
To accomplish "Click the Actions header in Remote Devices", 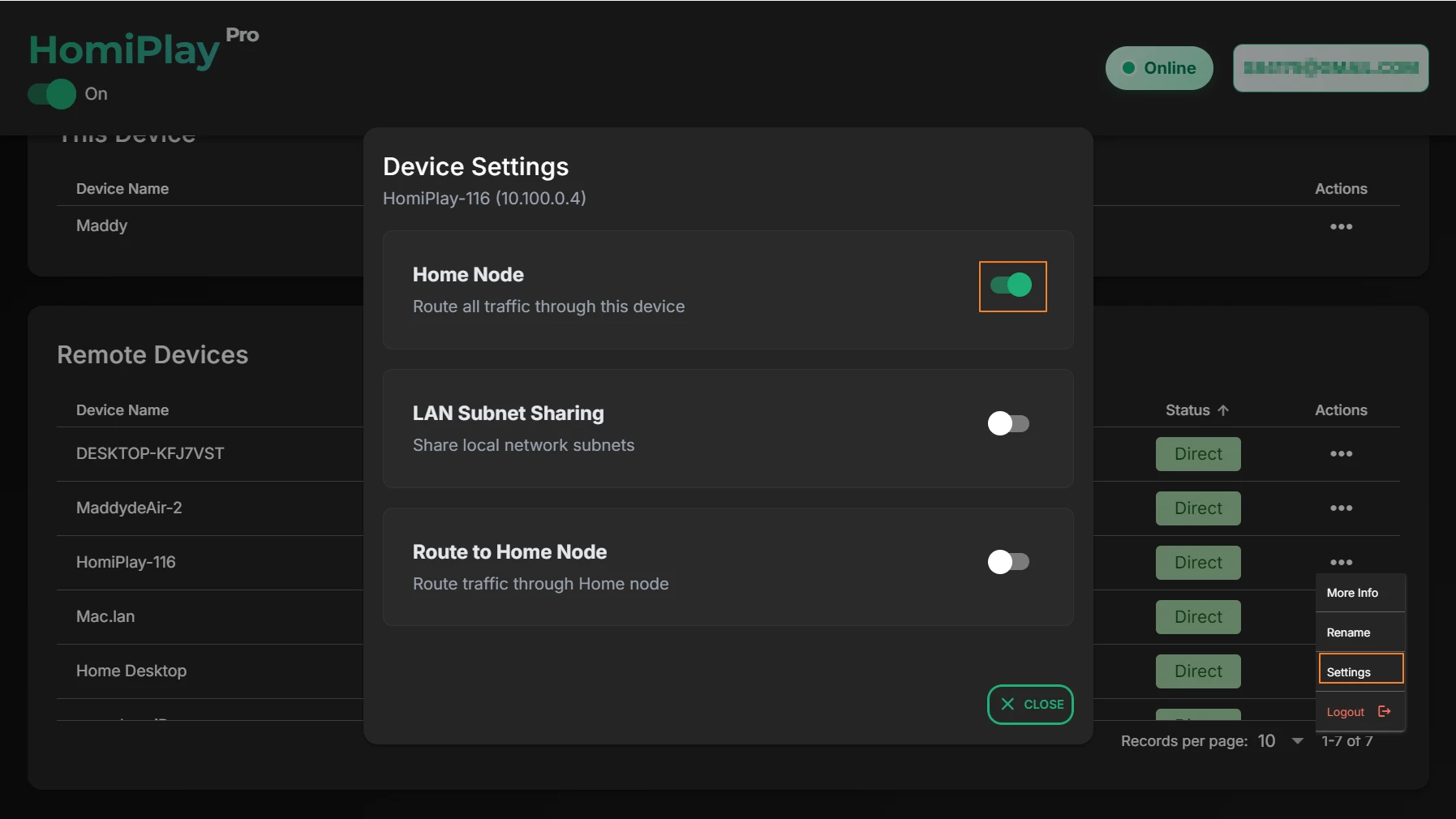I will (x=1341, y=410).
